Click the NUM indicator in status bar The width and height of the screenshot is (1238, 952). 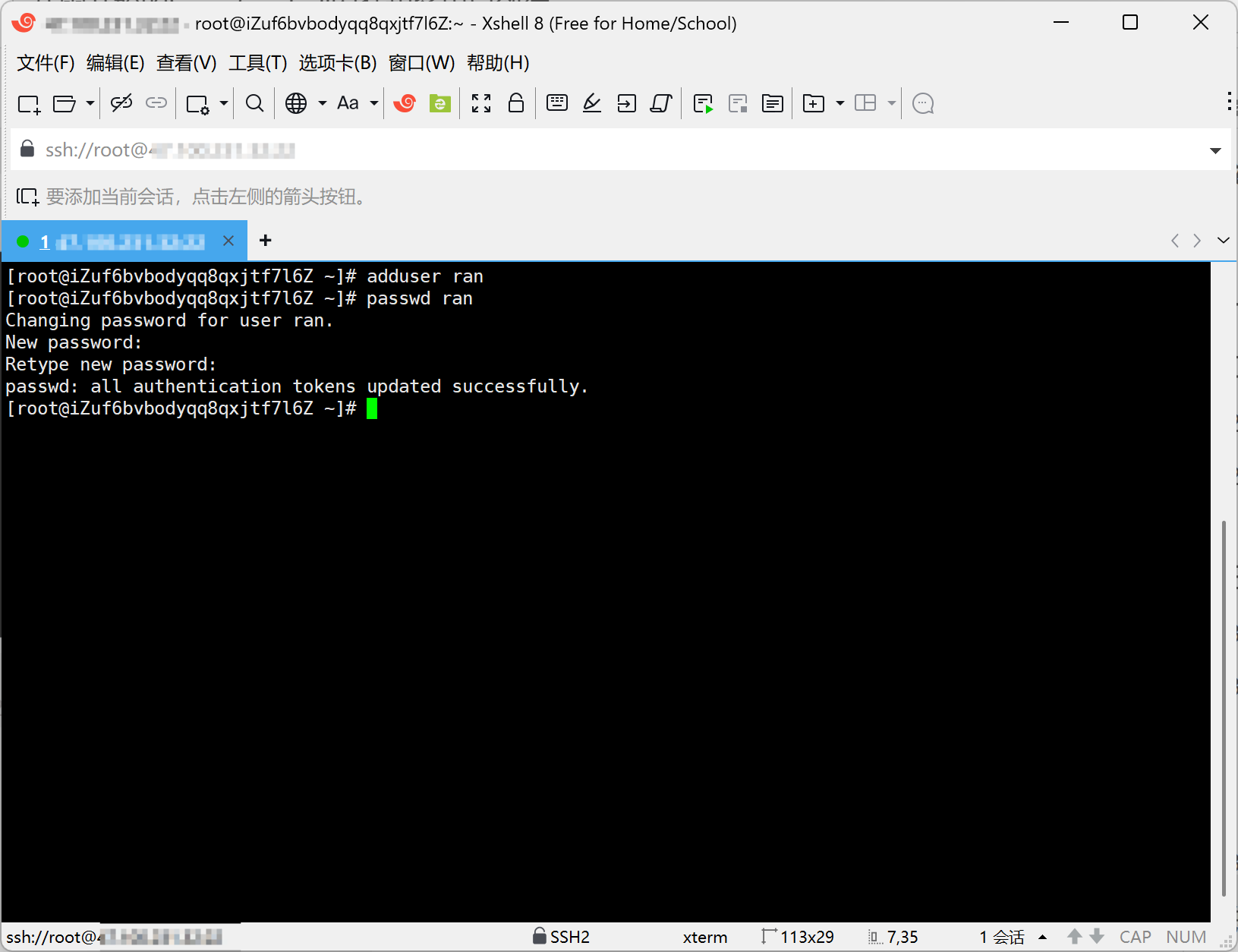(1186, 937)
